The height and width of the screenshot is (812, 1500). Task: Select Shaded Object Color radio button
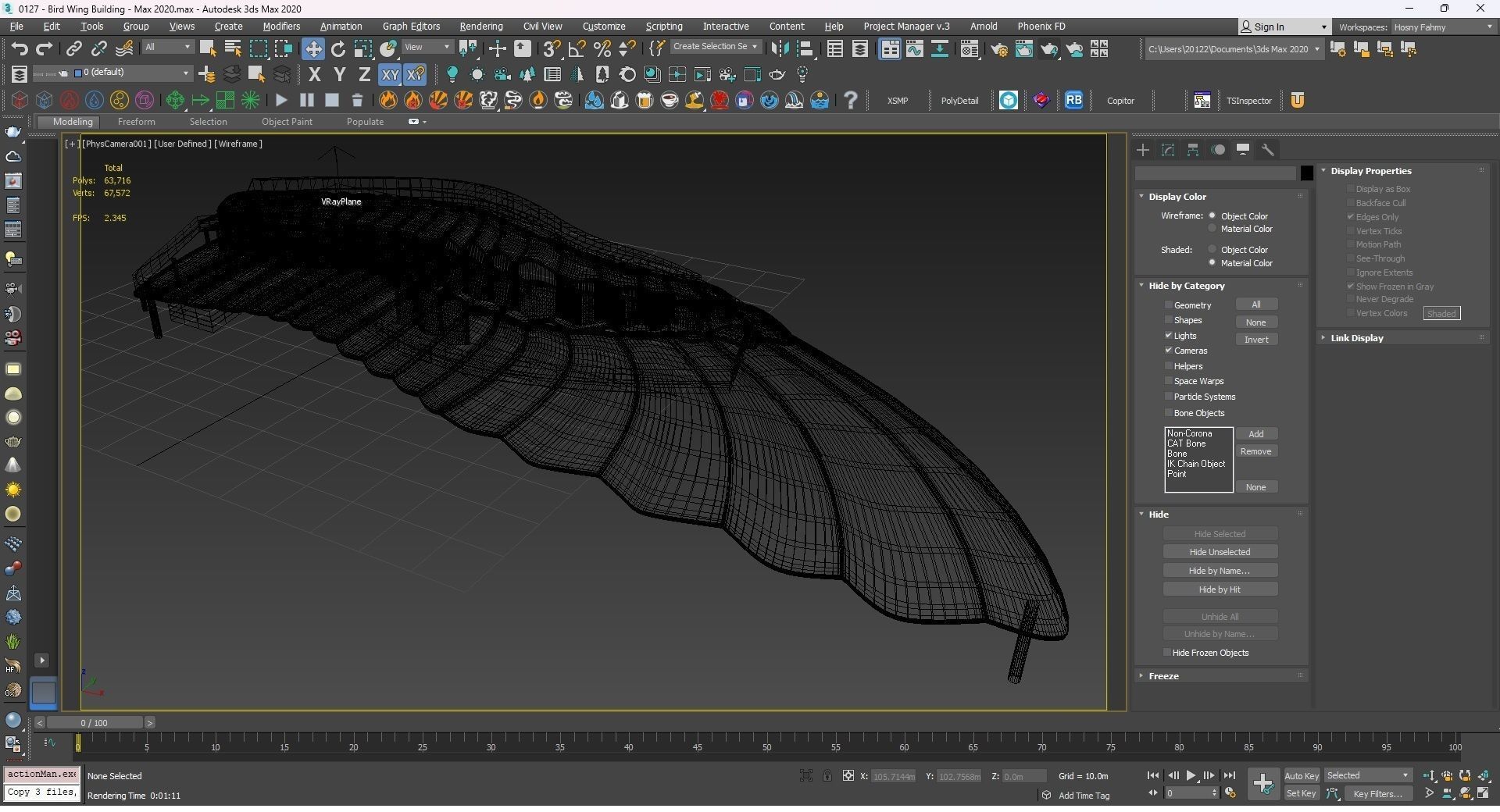pos(1212,249)
